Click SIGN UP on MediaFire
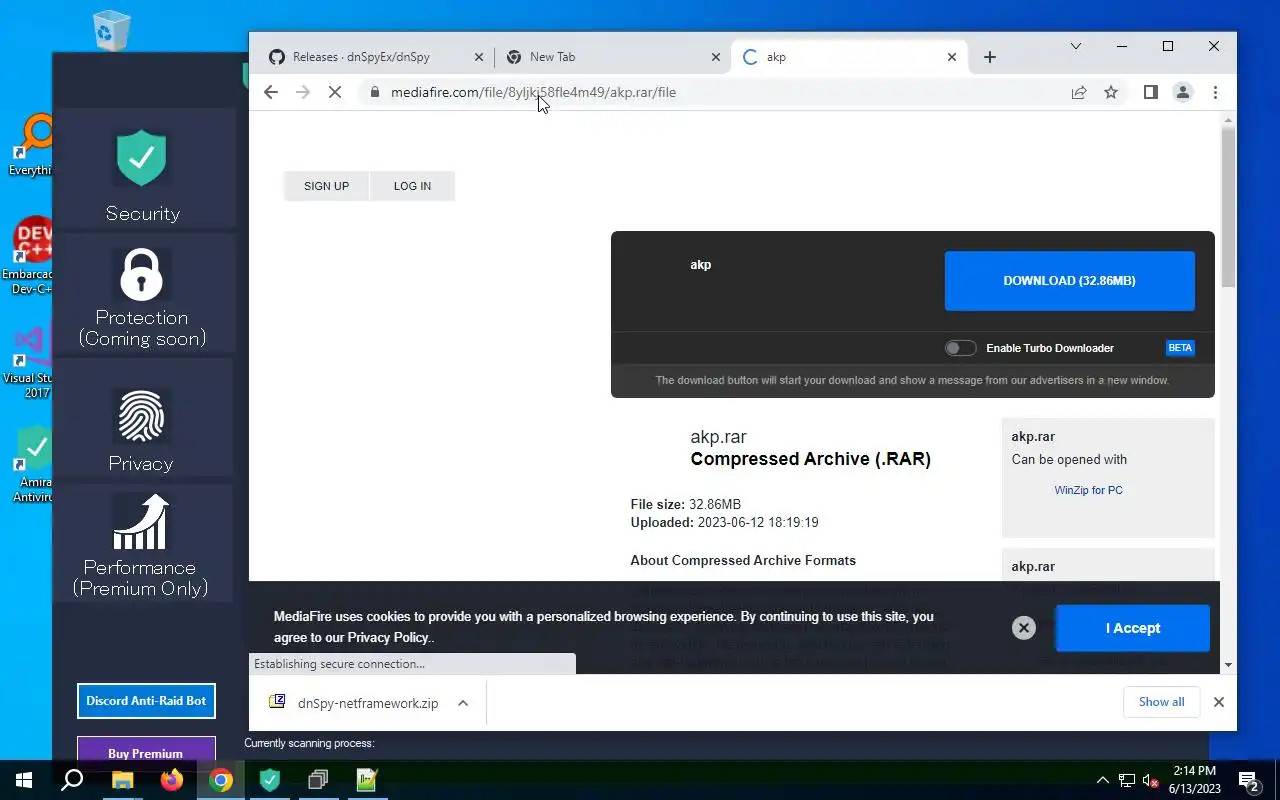 click(327, 186)
